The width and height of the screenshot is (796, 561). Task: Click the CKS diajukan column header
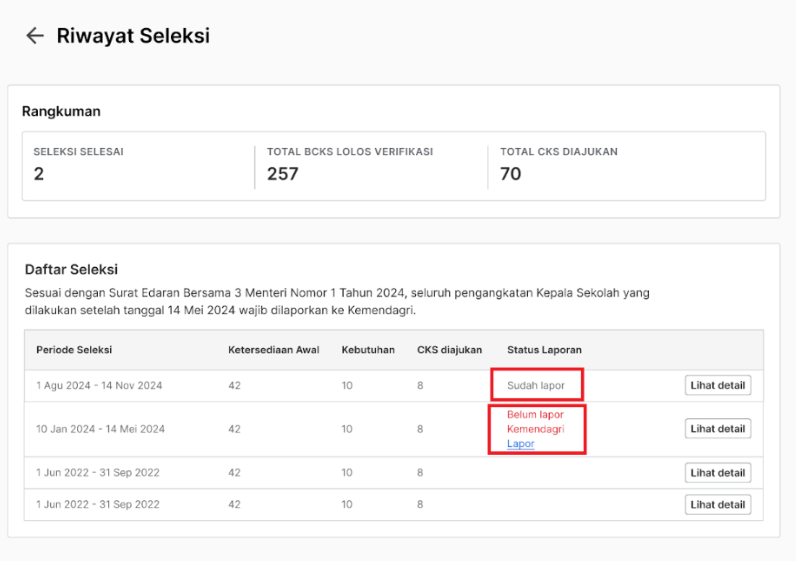coord(449,350)
